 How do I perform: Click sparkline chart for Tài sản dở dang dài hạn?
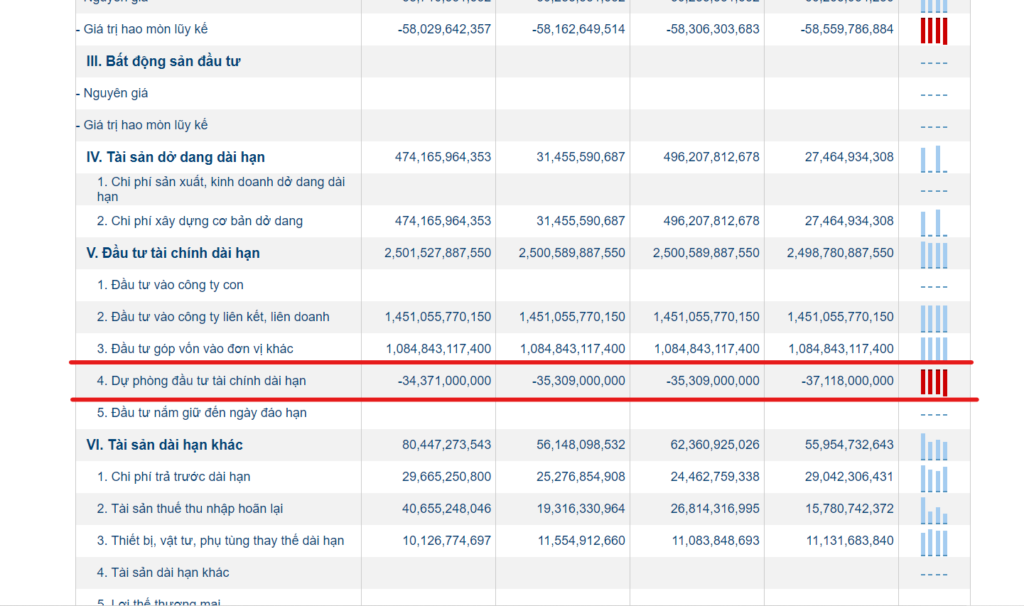[934, 159]
